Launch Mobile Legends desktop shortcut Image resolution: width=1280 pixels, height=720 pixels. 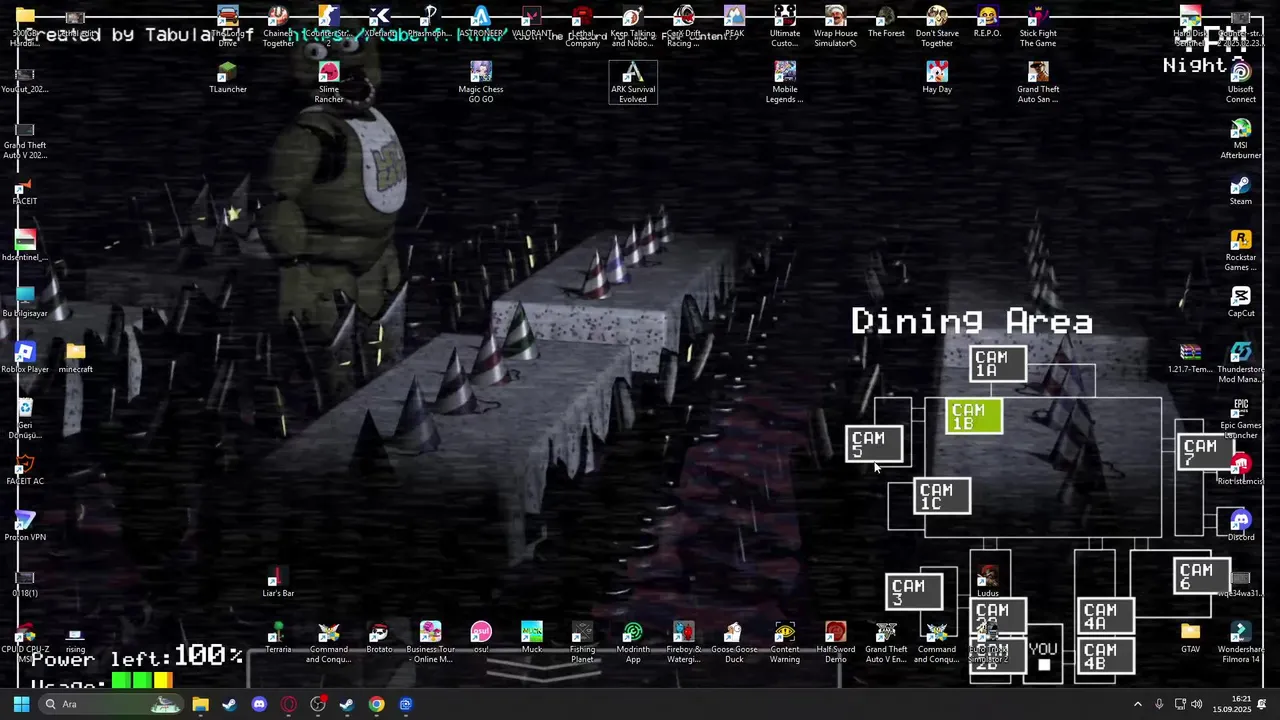(785, 82)
